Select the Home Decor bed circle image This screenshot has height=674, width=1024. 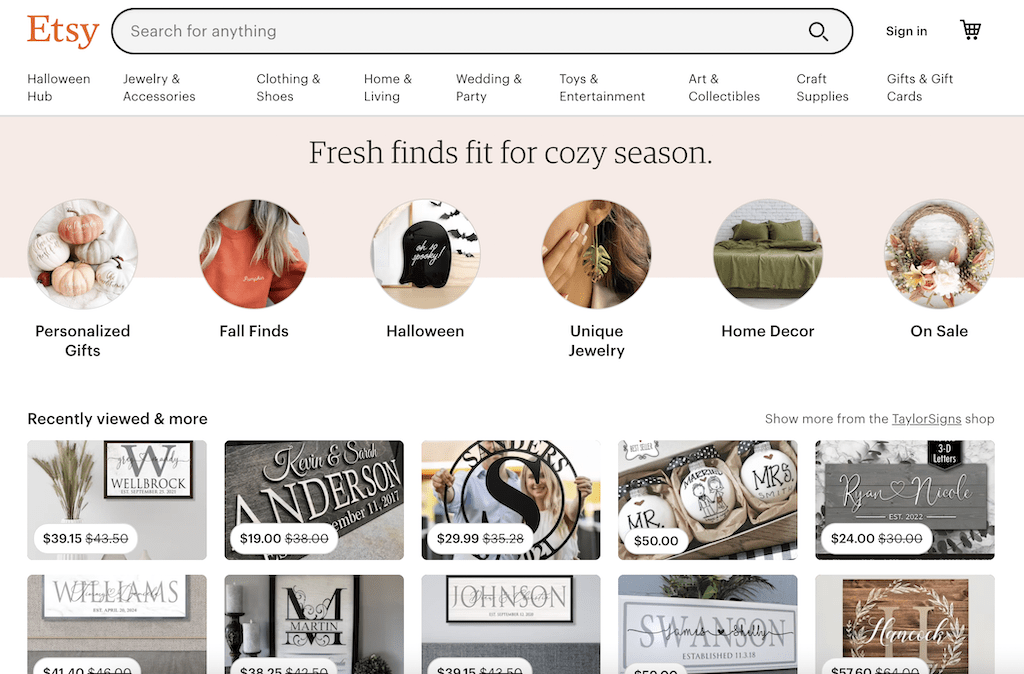(768, 254)
